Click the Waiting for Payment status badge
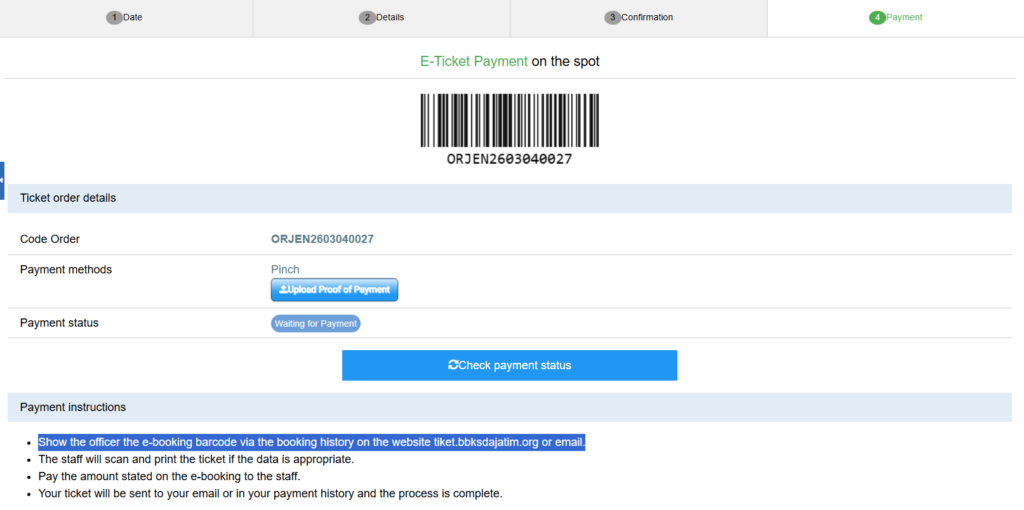Screen dimensions: 1024x510 [315, 324]
